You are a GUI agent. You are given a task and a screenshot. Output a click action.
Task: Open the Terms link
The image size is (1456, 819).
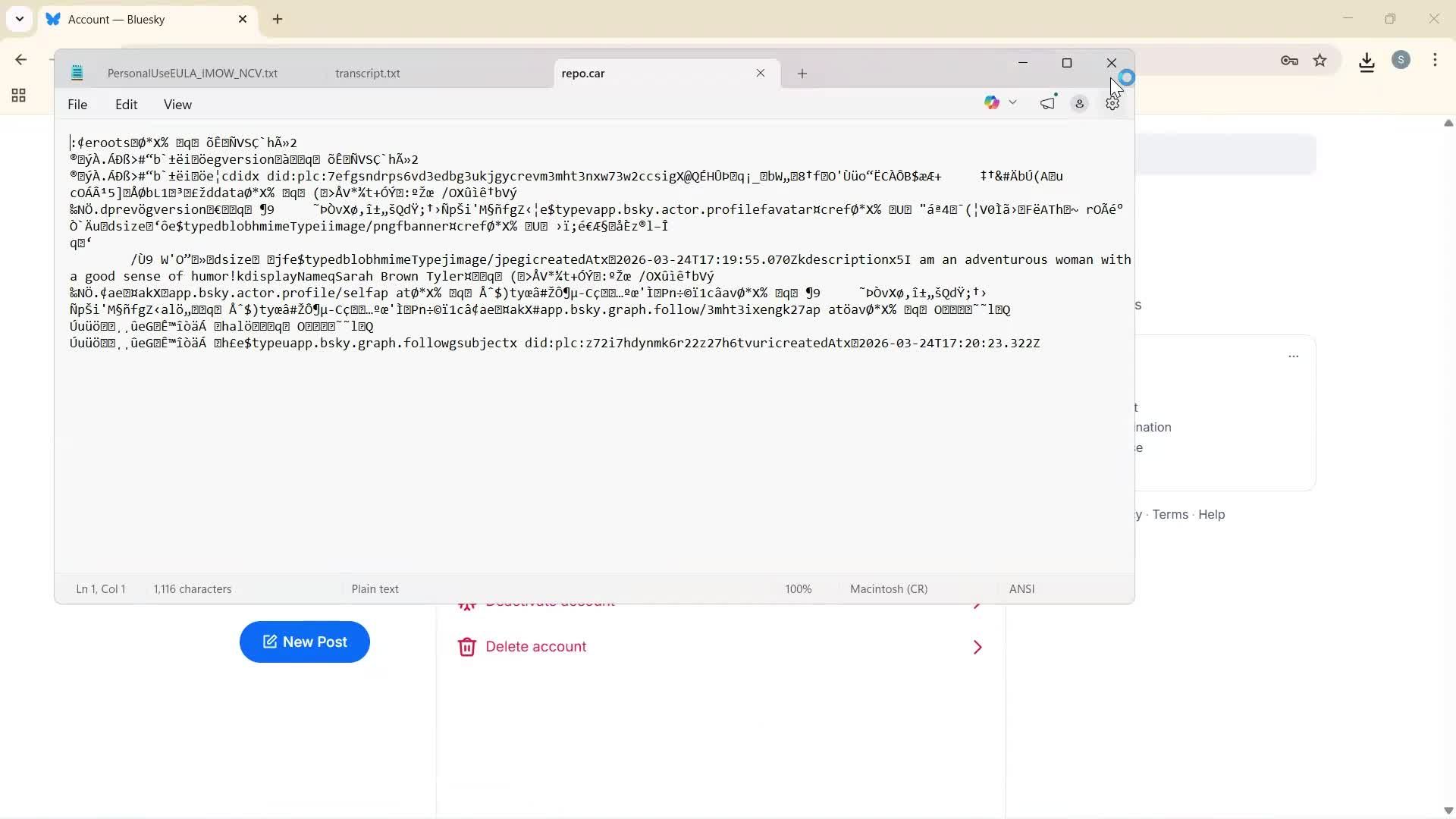1171,514
